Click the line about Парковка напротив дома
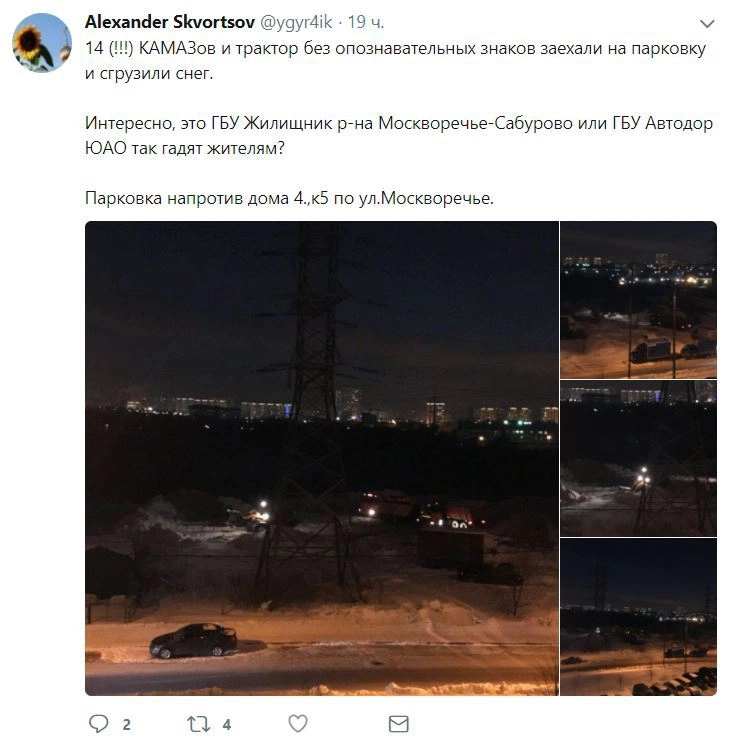 pos(289,198)
